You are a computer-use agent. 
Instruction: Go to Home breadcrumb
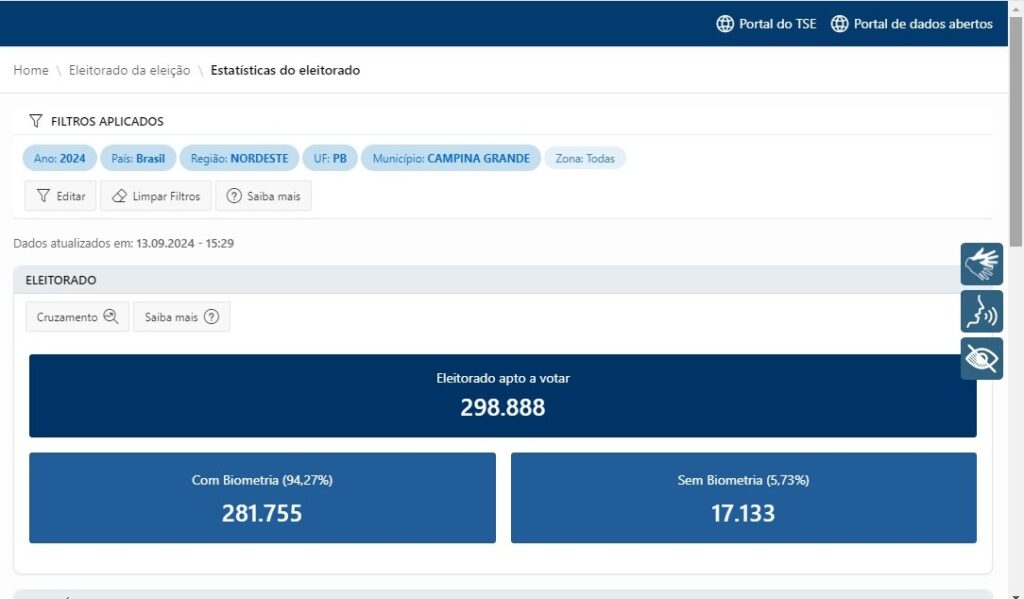[x=31, y=70]
